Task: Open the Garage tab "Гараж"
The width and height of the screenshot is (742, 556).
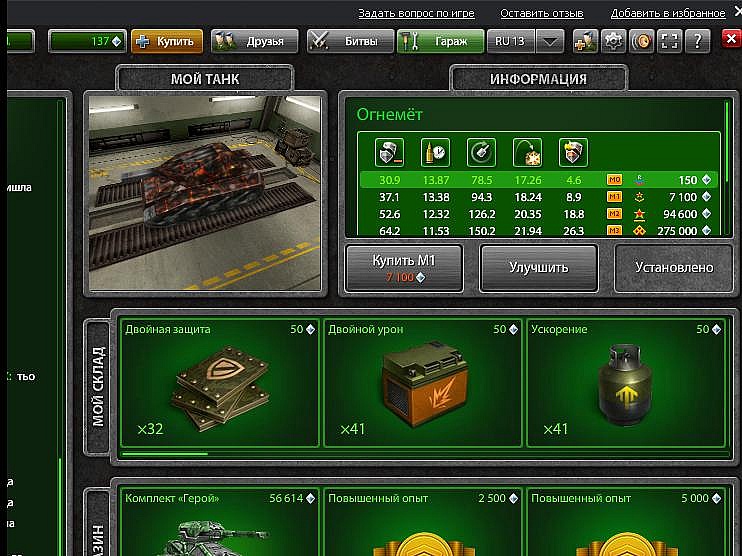Action: (x=440, y=41)
